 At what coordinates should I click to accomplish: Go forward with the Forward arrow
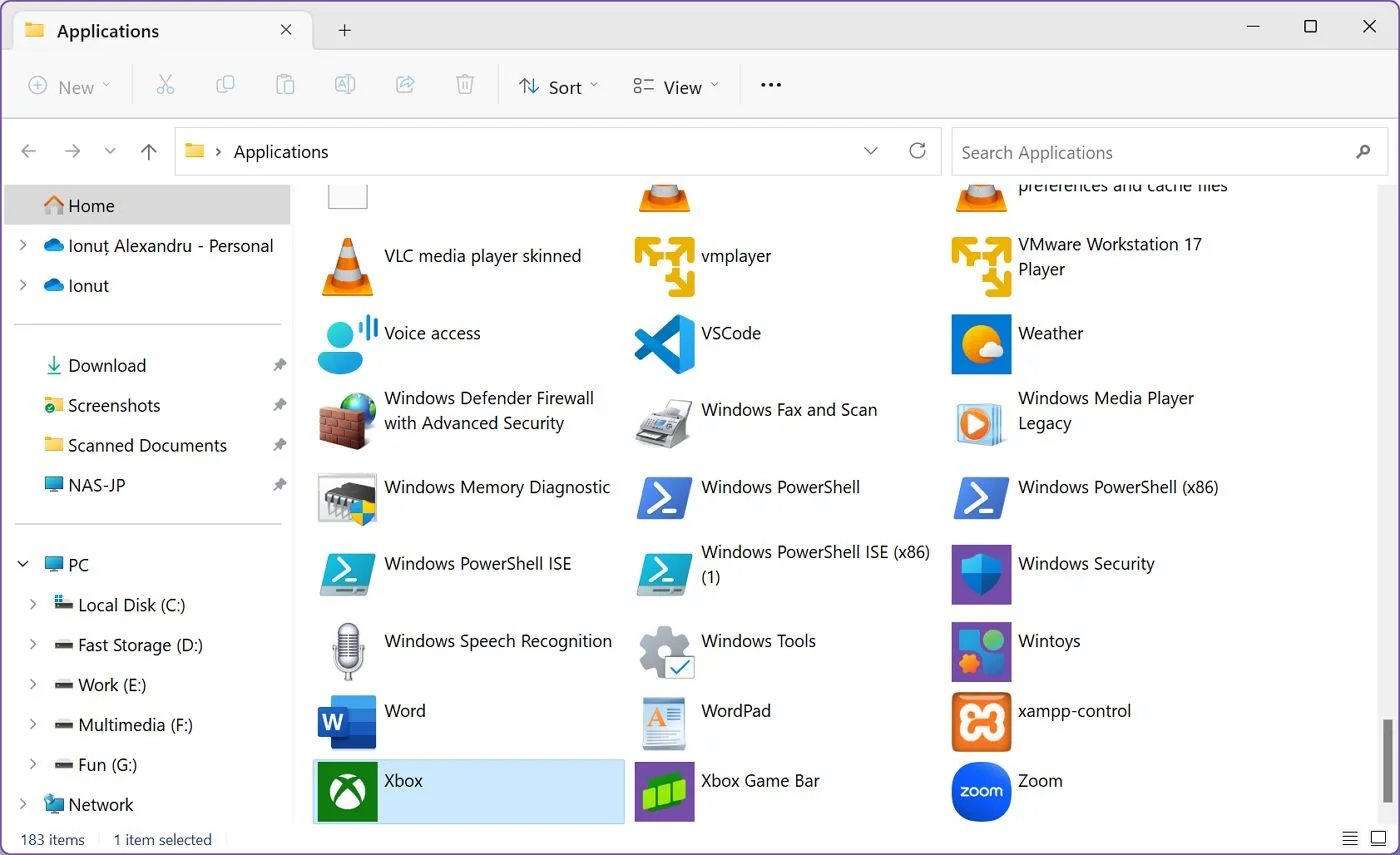(72, 152)
